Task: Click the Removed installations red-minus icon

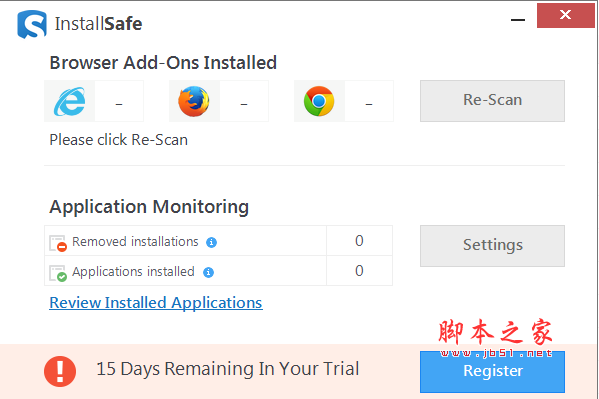Action: click(x=58, y=243)
